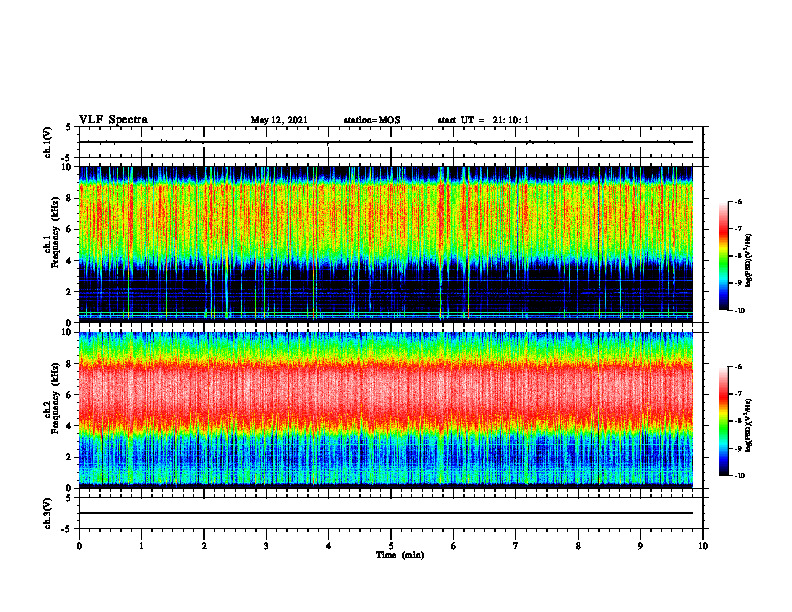This screenshot has width=792, height=612.
Task: Click time axis tick label "6"
Action: coord(454,546)
